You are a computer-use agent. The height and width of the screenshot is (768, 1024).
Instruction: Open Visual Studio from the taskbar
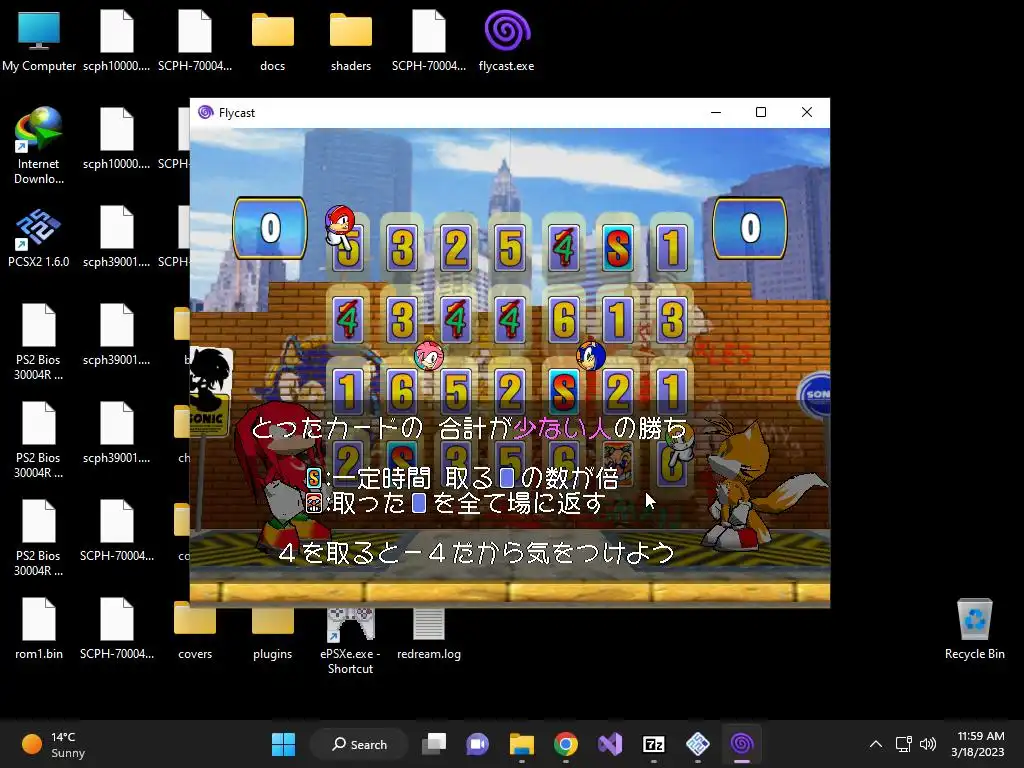click(x=610, y=744)
